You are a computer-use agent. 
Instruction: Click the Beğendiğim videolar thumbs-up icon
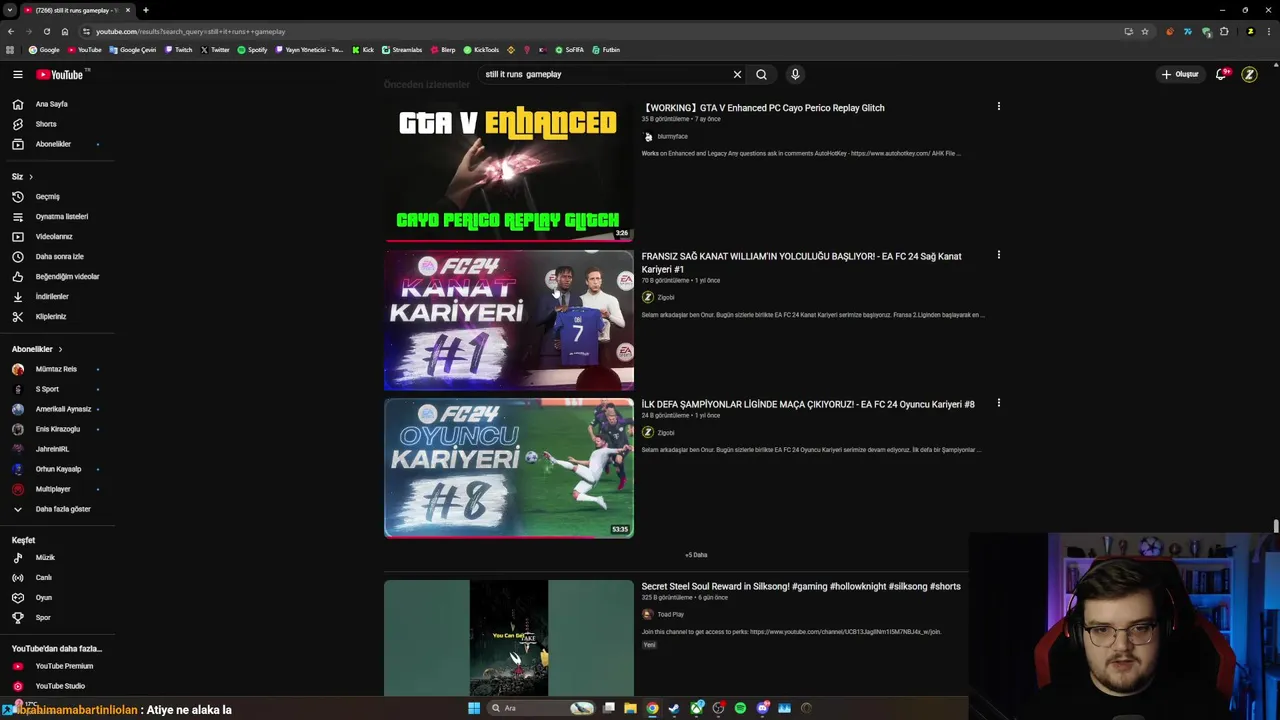coord(17,277)
